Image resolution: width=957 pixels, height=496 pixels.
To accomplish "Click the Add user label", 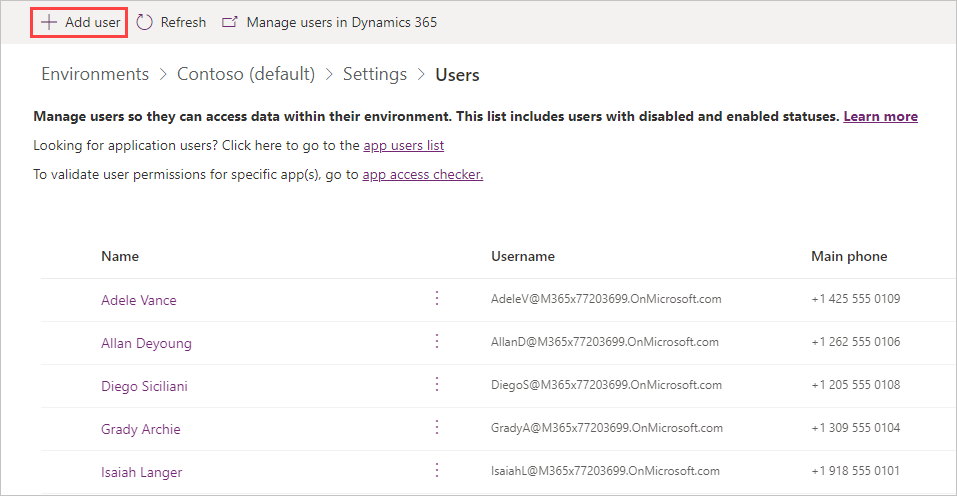I will 93,23.
